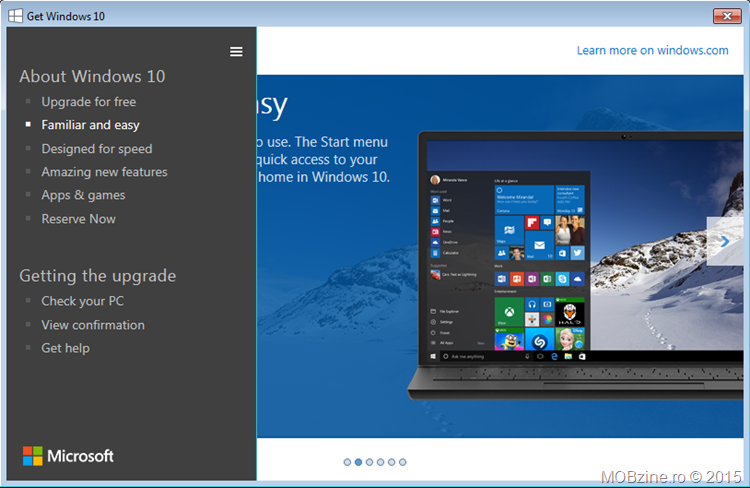Jump to last slide pagination dot

402,462
